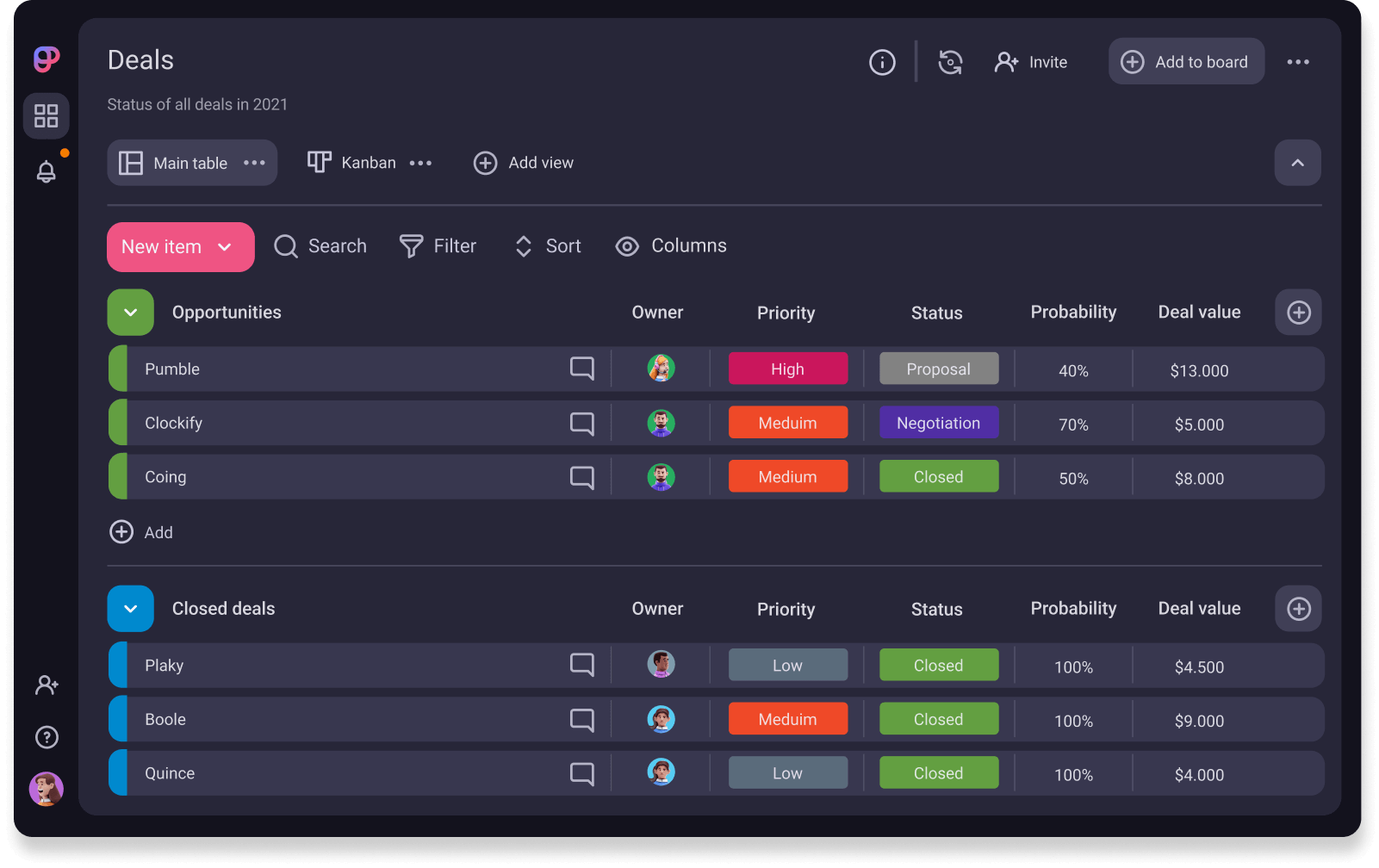
Task: Open the Filter tool
Action: (438, 246)
